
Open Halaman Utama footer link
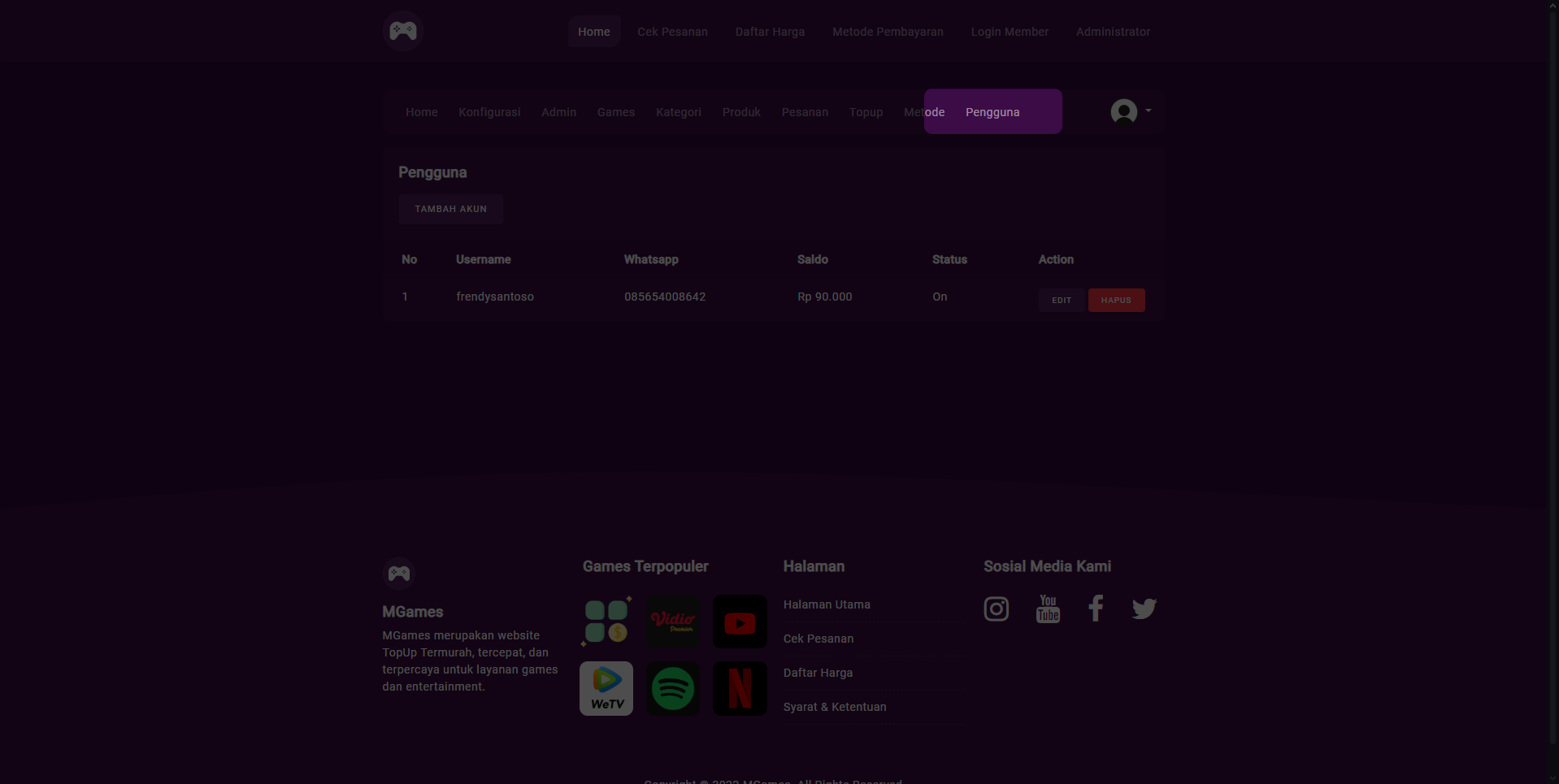[x=827, y=604]
